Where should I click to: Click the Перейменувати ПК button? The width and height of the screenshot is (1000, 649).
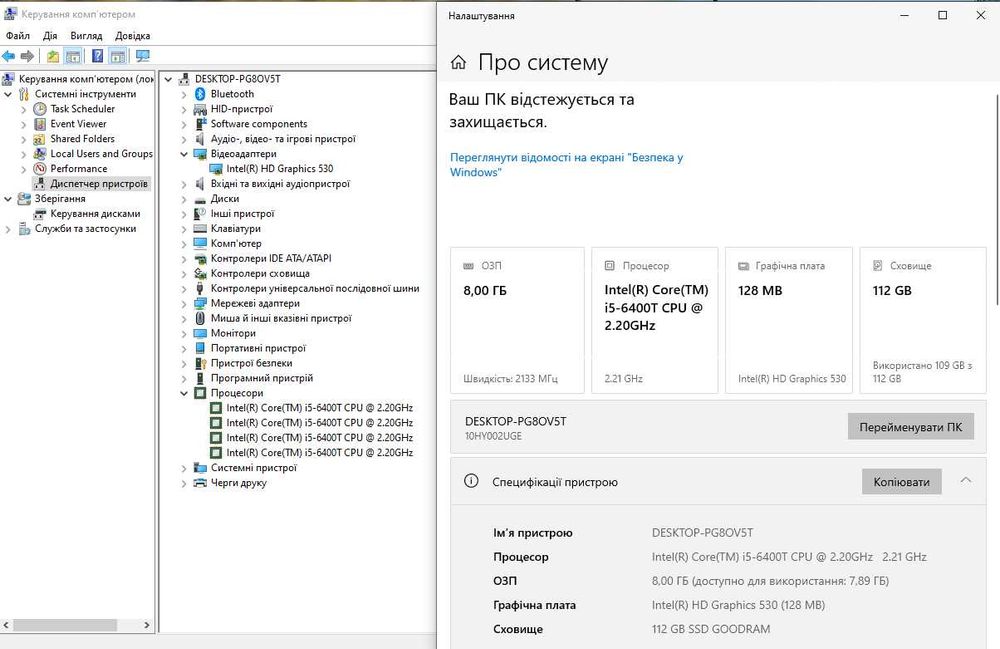pyautogui.click(x=910, y=427)
